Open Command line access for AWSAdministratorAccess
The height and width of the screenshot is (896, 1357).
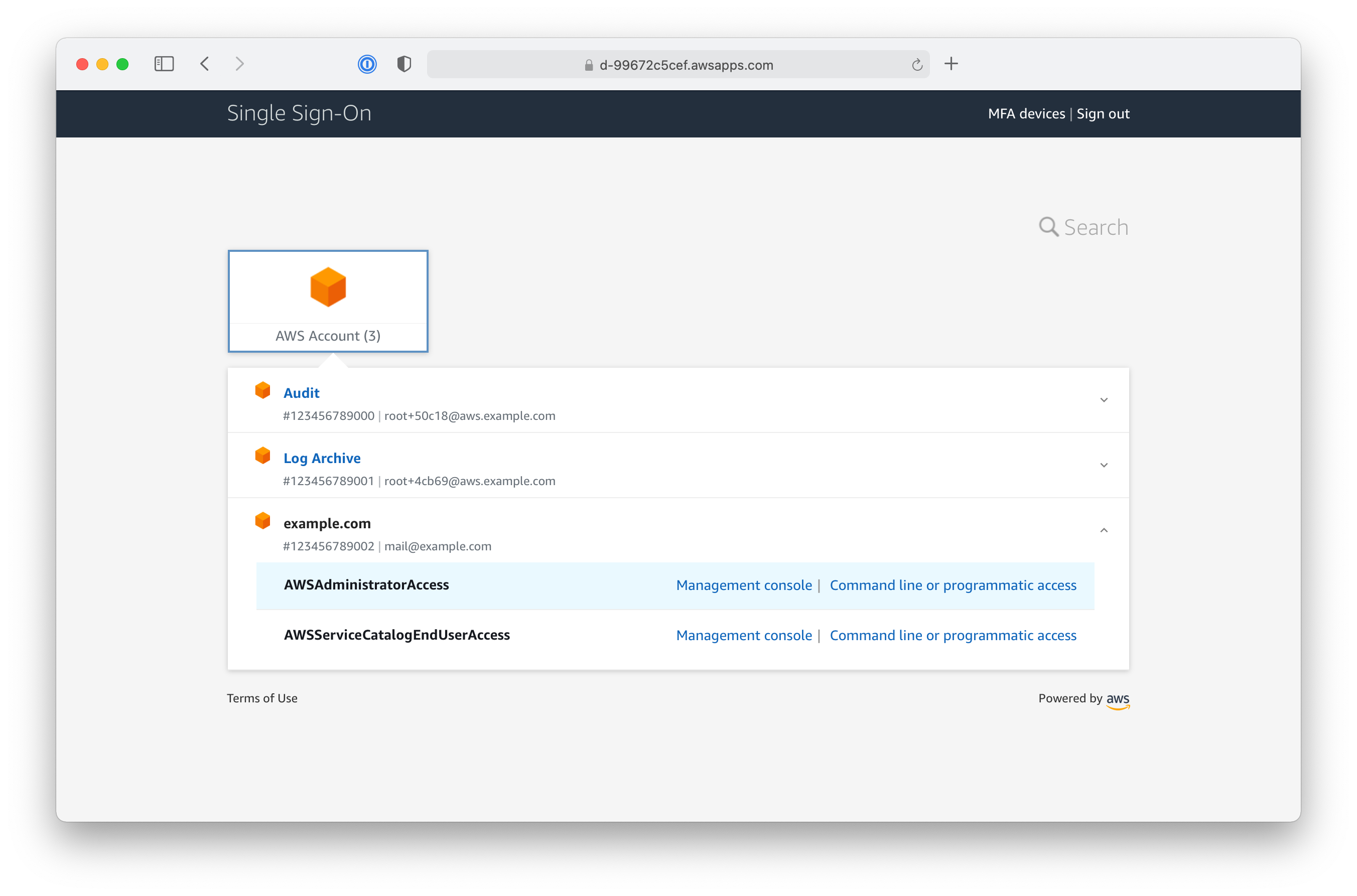[x=953, y=585]
